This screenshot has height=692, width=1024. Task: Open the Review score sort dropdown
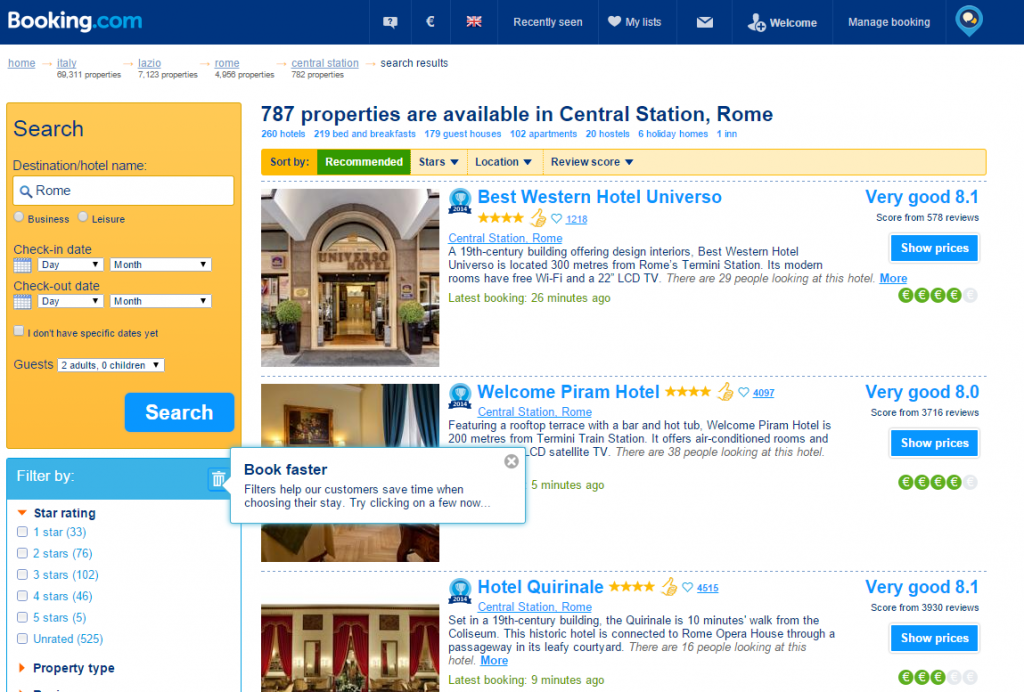592,162
